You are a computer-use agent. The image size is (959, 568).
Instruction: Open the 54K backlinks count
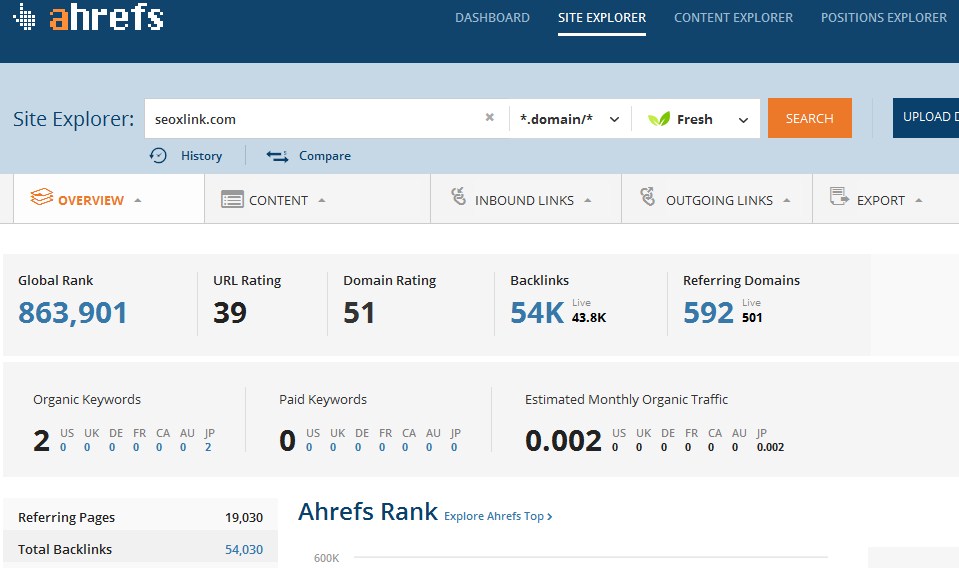pos(537,313)
